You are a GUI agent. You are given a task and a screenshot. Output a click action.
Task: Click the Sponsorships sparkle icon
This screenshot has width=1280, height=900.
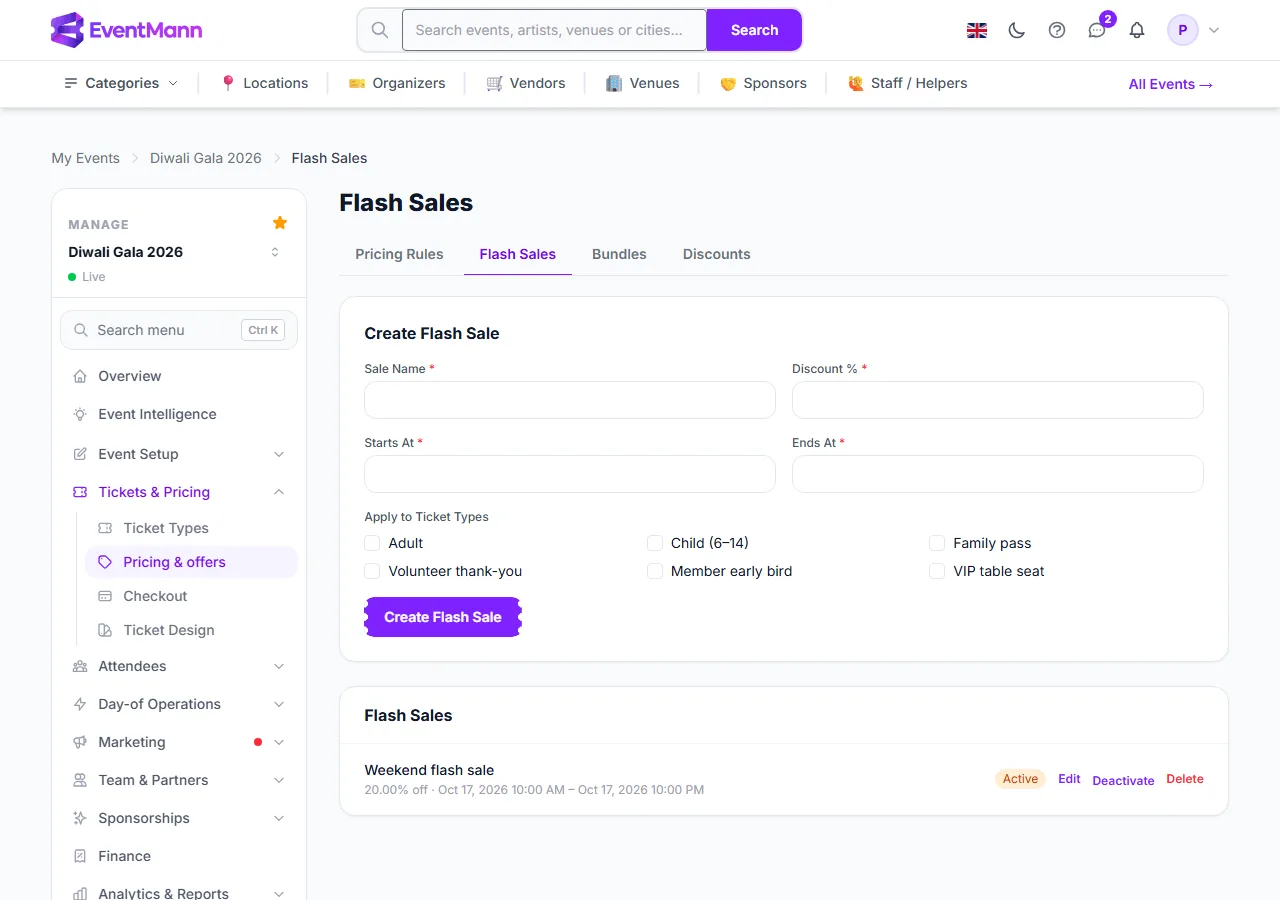click(80, 818)
